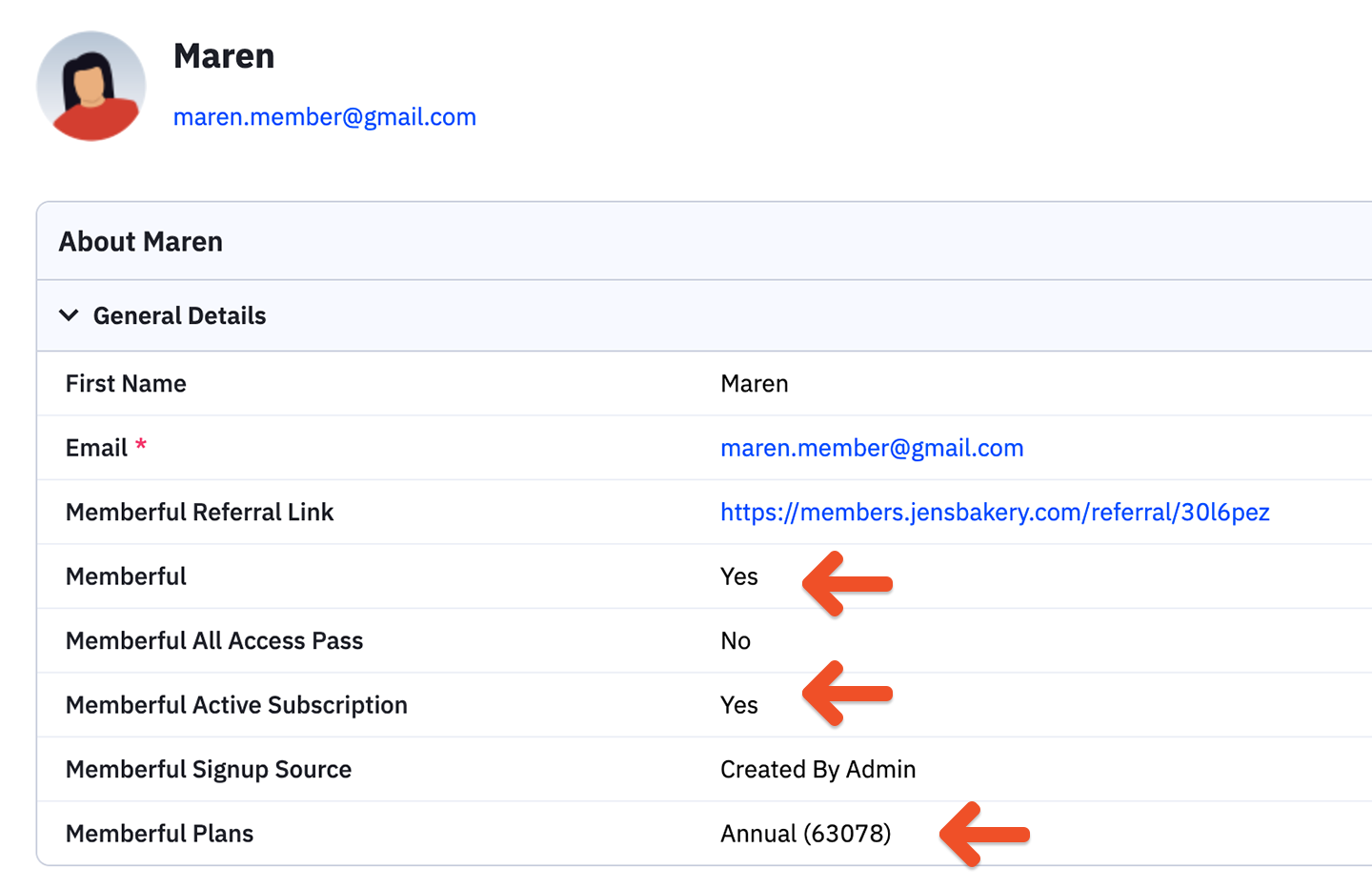Click the Created By Admin value
1372x888 pixels.
click(x=817, y=769)
